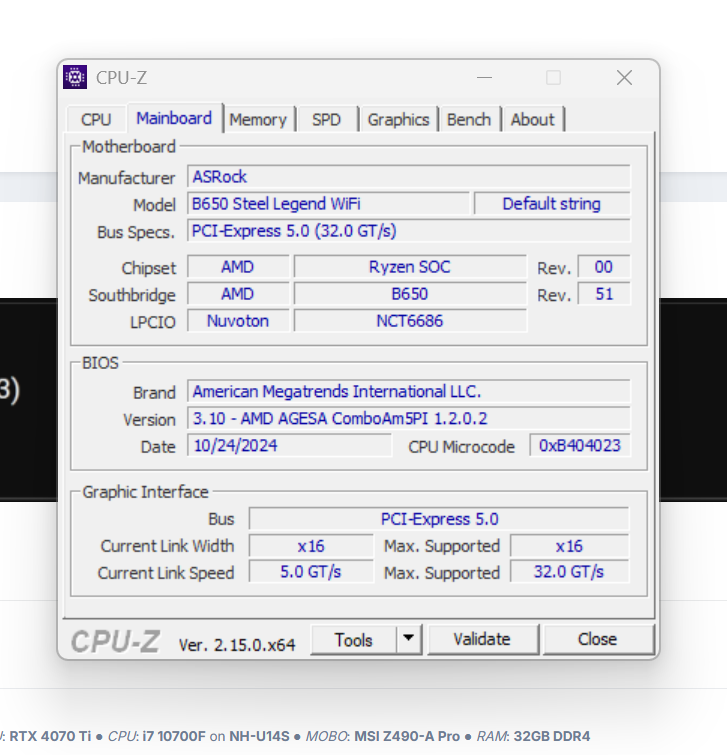Click Max. Supported speed 32.0 GT/s

click(569, 572)
